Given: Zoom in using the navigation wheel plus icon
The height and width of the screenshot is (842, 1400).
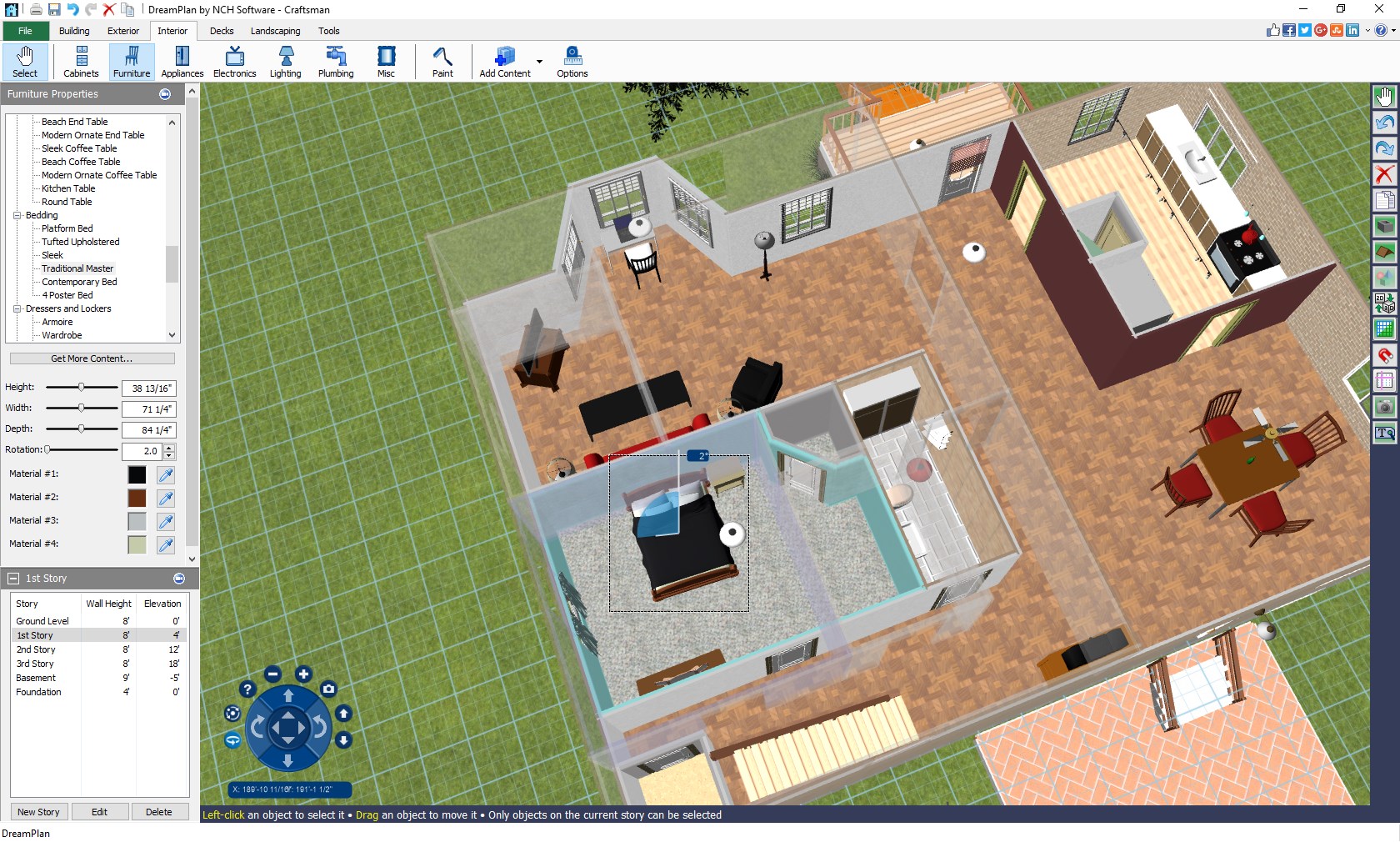Looking at the screenshot, I should pyautogui.click(x=303, y=675).
